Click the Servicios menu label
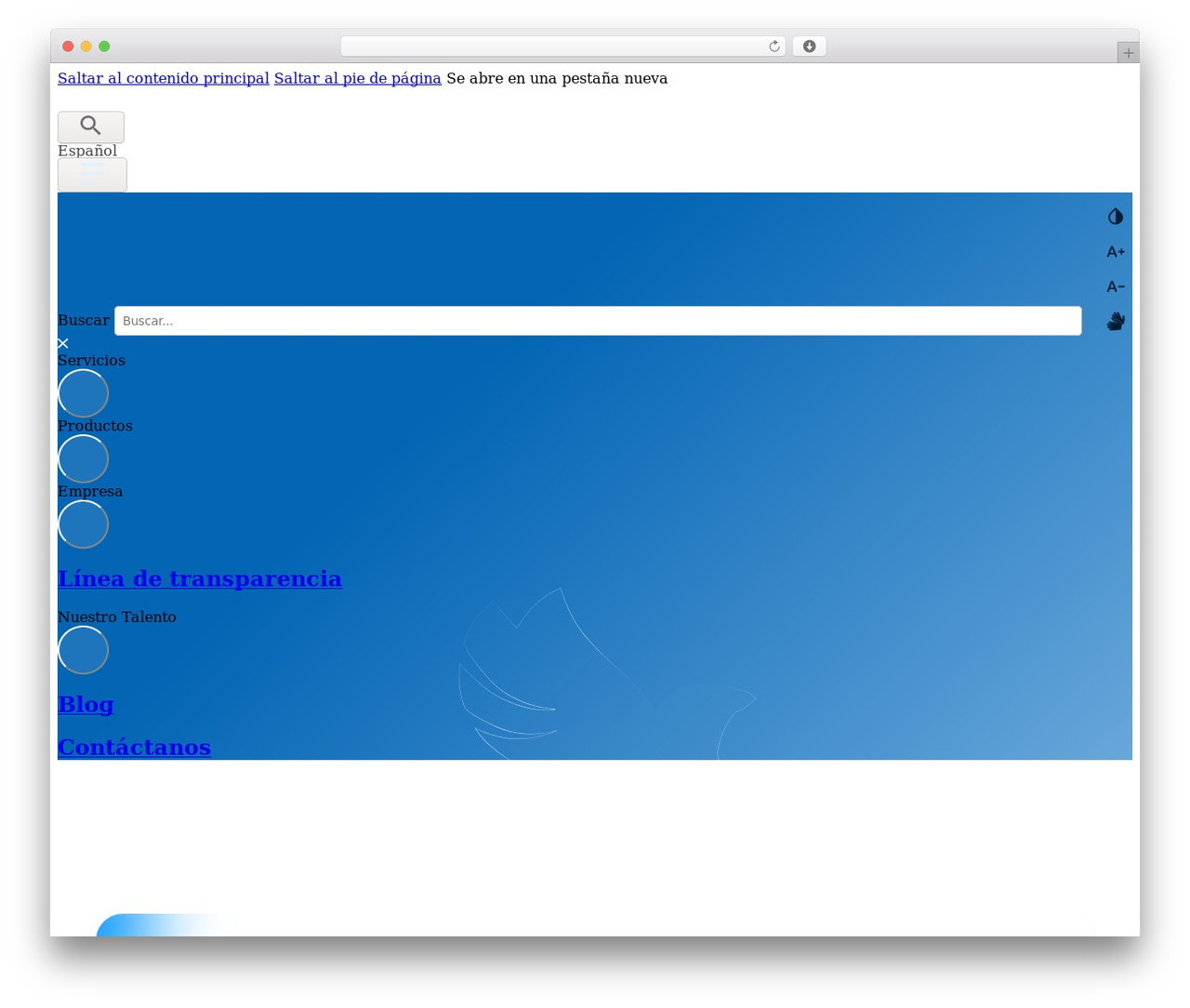Viewport: 1190px width, 1008px height. [x=91, y=360]
